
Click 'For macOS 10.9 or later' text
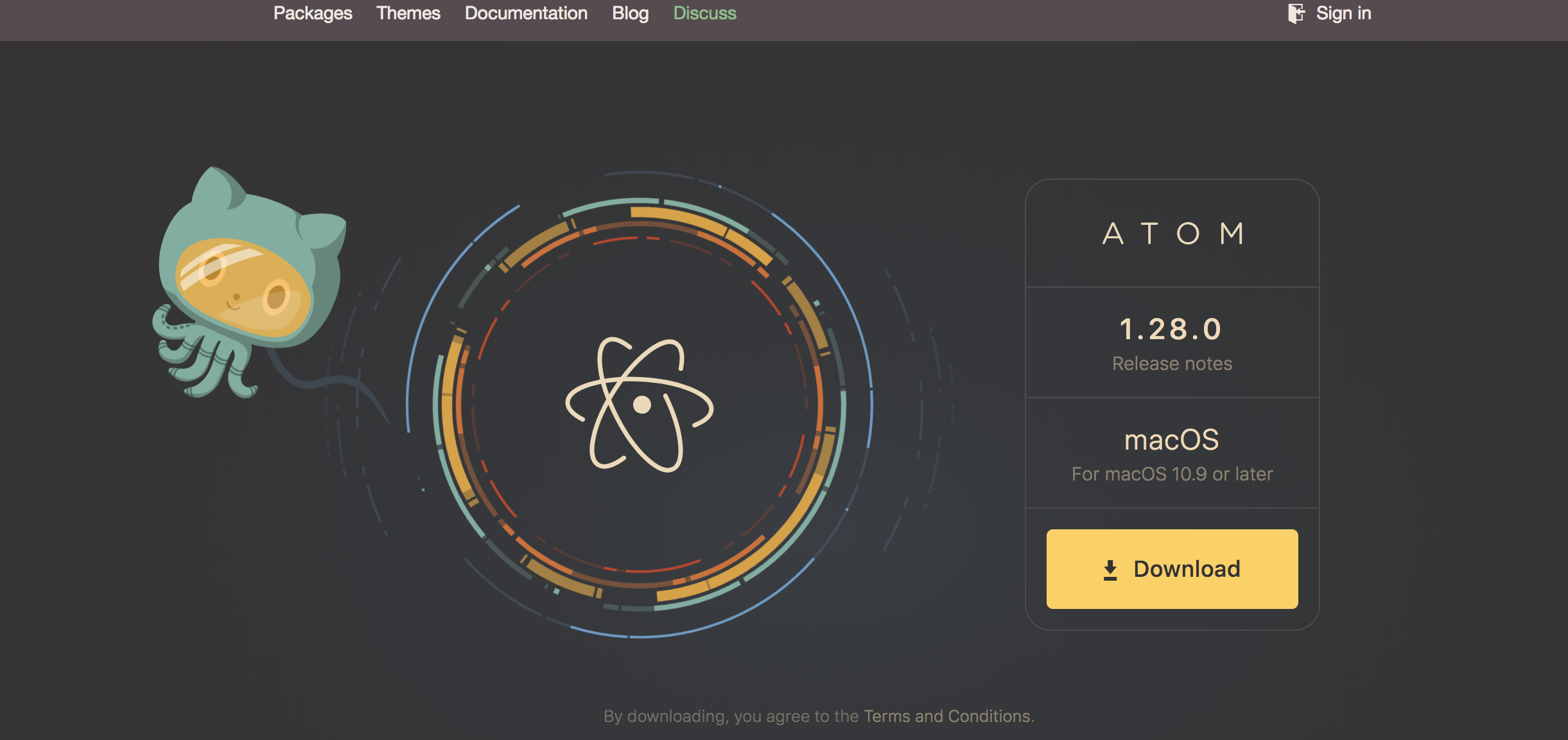point(1172,474)
